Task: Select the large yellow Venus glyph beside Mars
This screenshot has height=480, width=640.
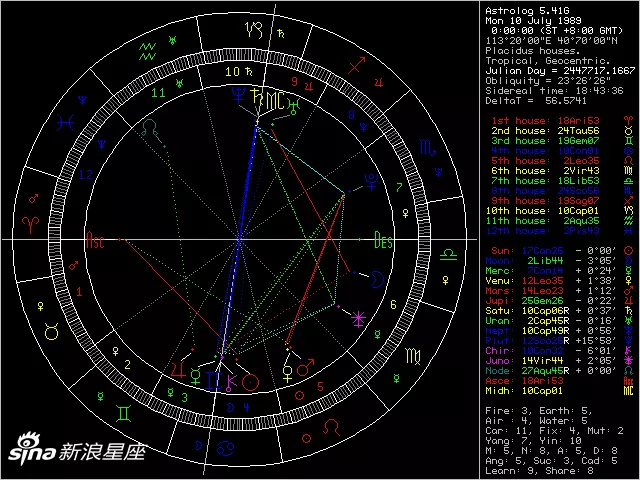Action: 288,373
